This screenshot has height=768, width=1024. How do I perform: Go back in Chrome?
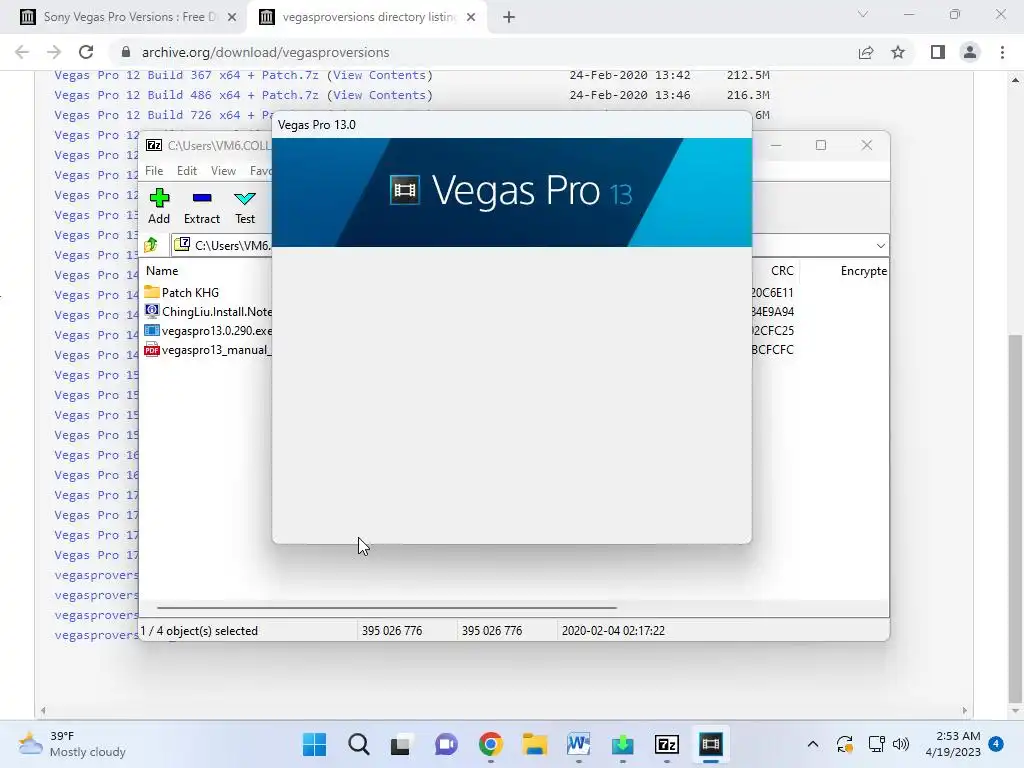(22, 52)
